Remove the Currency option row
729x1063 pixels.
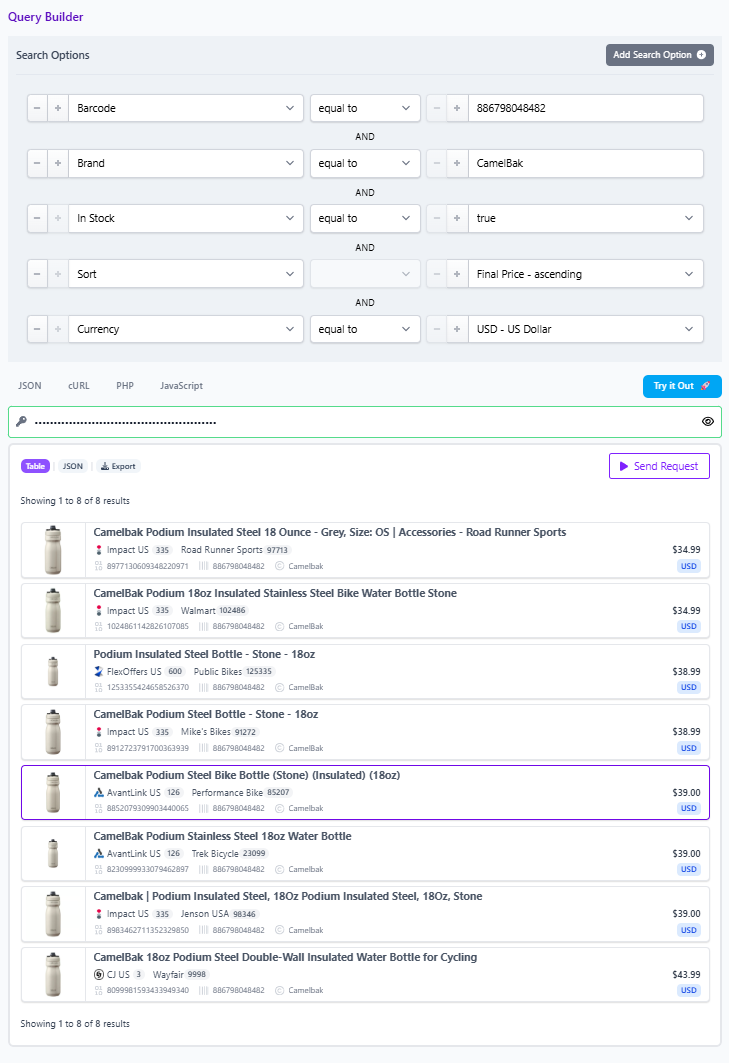coord(37,329)
